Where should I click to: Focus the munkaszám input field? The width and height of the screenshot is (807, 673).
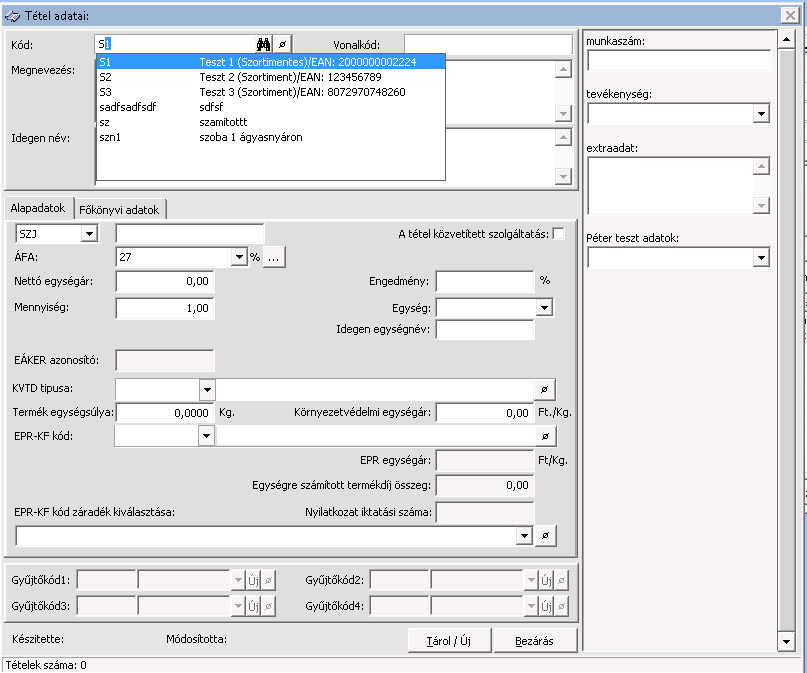[x=678, y=60]
